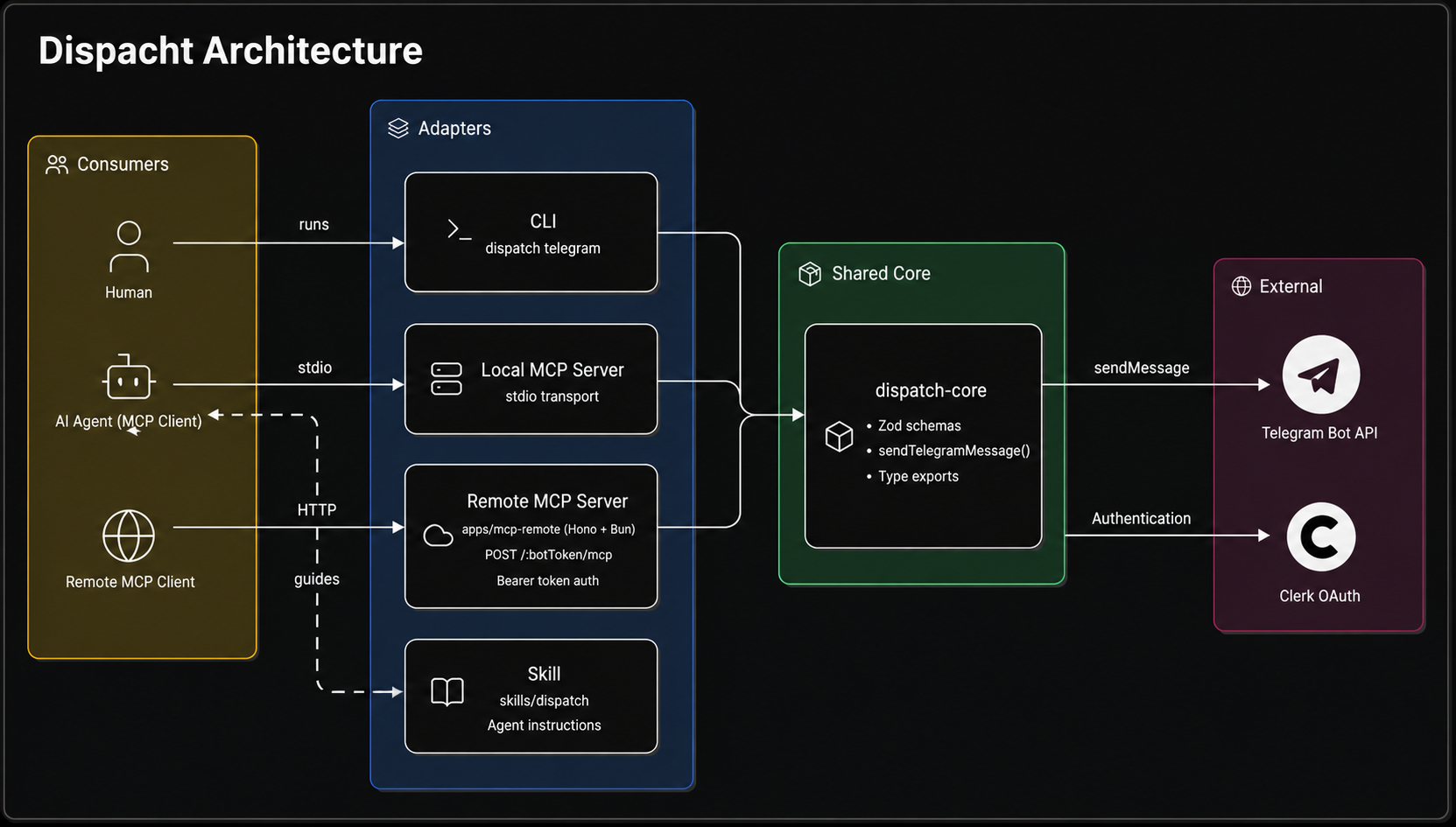
Task: Click the 'Clerk OAuth' label
Action: tap(1319, 596)
